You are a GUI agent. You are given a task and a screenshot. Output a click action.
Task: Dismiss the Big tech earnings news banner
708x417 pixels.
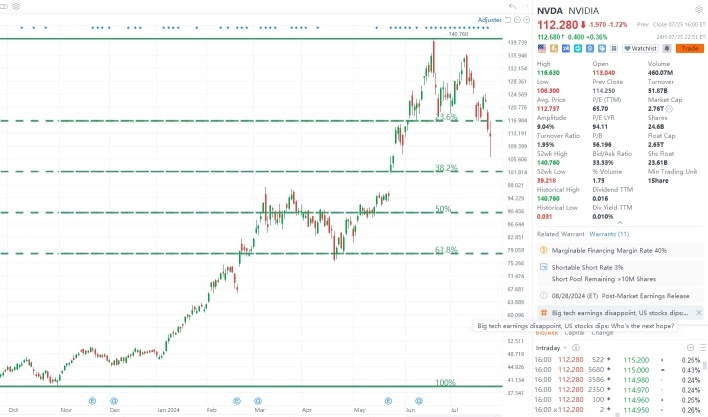[x=699, y=313]
